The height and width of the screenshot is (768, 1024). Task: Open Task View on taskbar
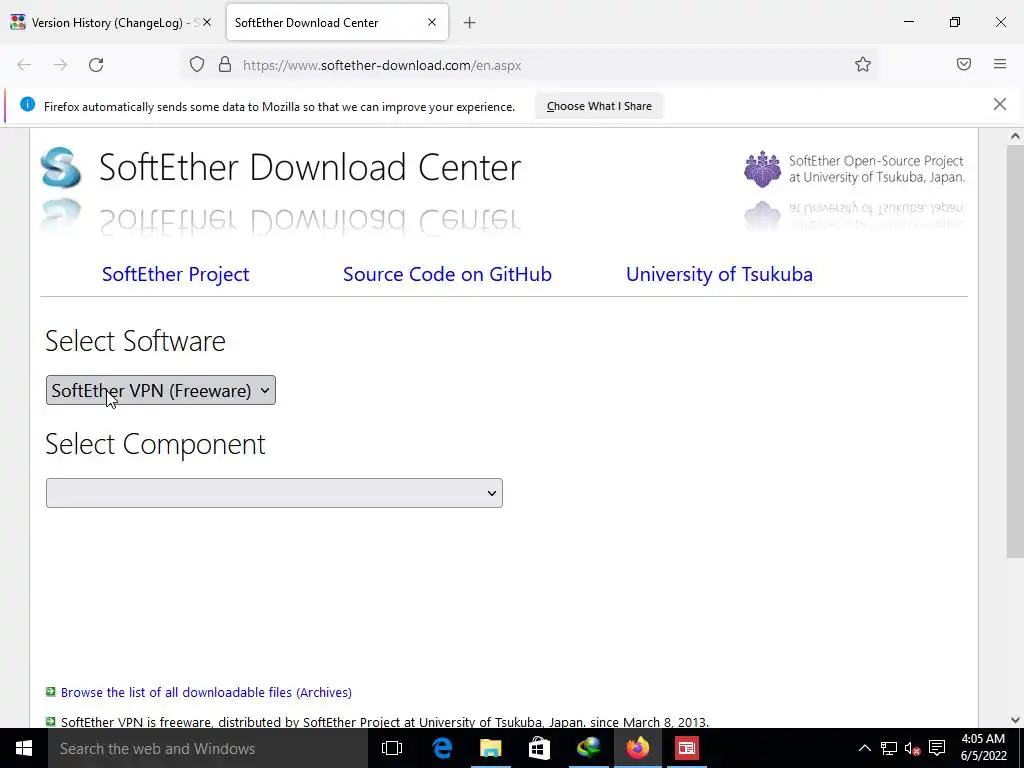tap(392, 748)
